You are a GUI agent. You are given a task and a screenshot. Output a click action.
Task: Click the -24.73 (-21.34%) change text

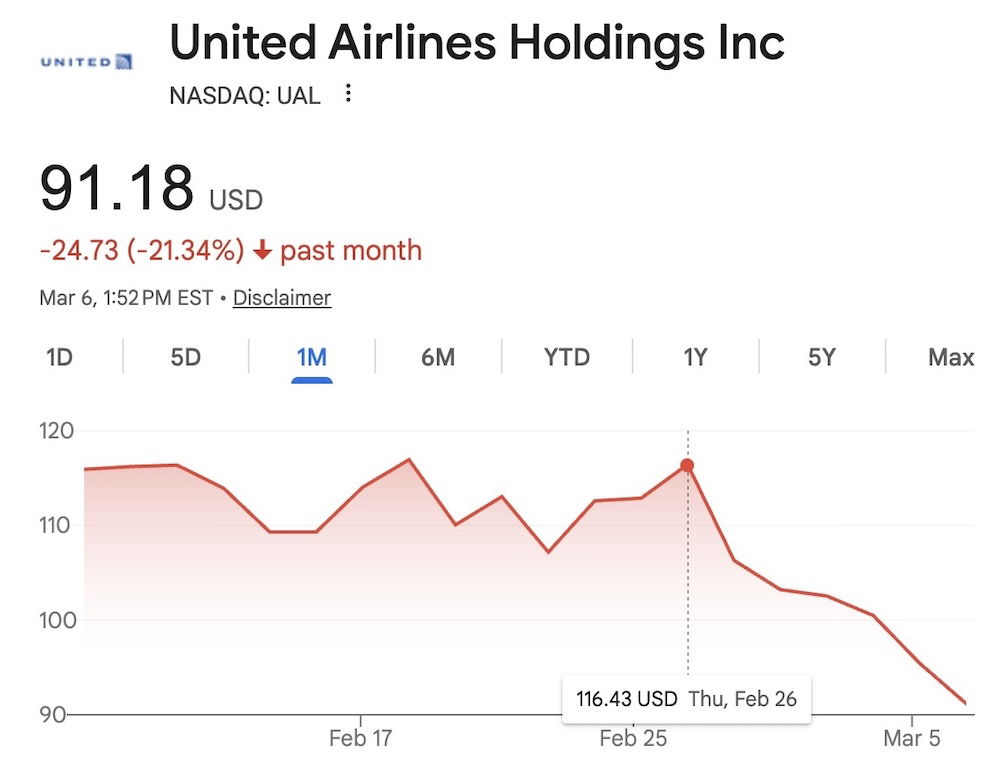142,250
